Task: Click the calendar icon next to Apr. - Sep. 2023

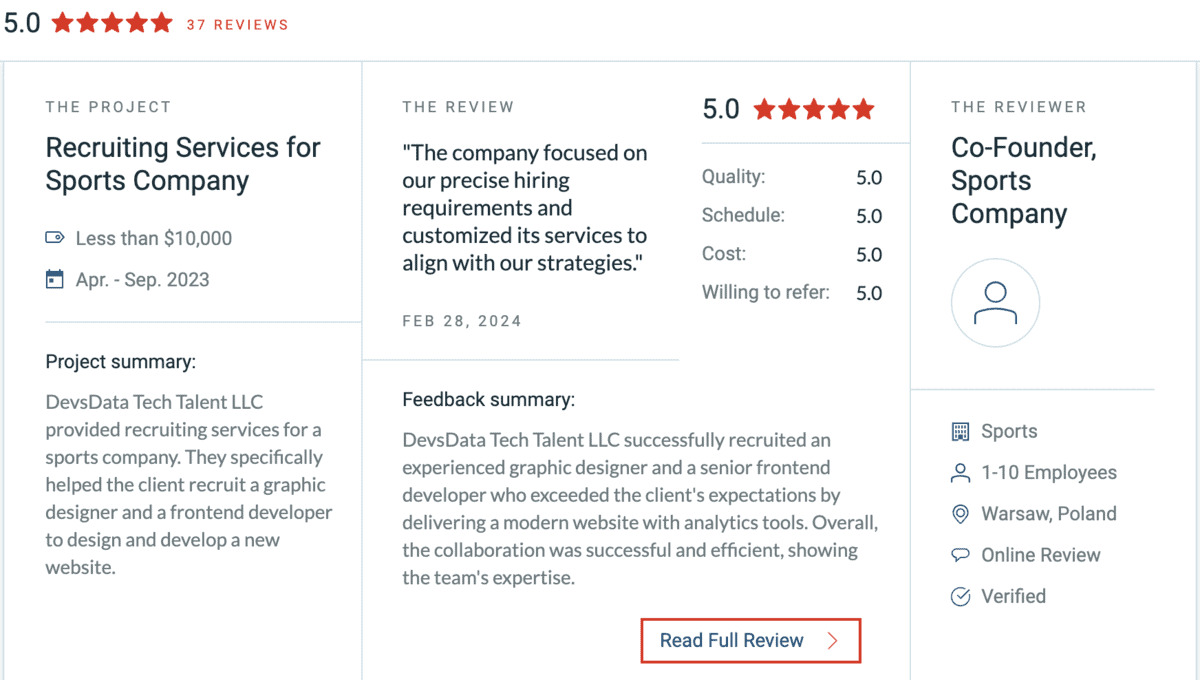Action: [x=55, y=279]
